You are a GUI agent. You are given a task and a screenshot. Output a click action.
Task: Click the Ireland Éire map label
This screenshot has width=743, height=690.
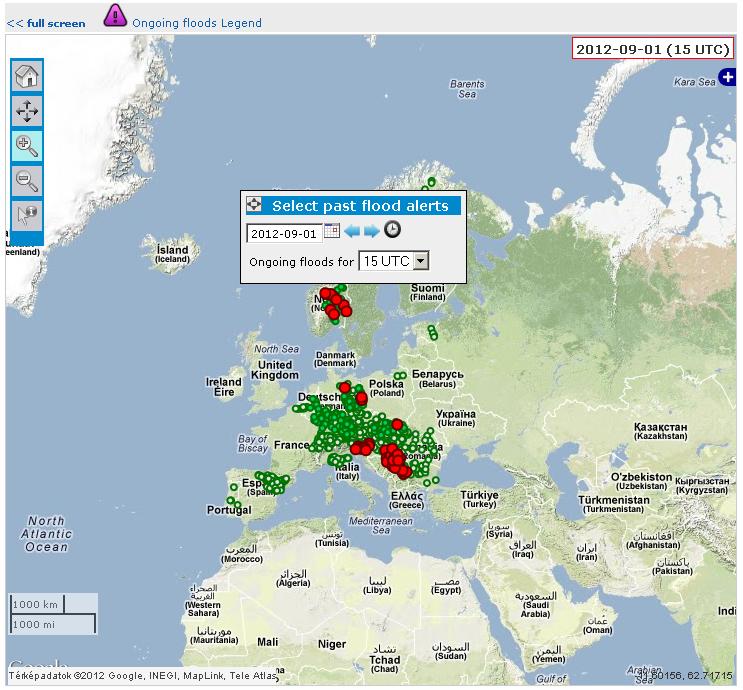(224, 387)
